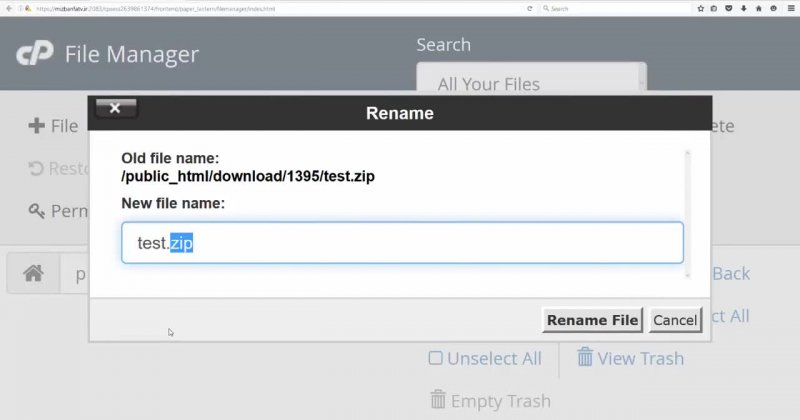Click the Empty Trash icon
The image size is (800, 420).
[x=437, y=400]
